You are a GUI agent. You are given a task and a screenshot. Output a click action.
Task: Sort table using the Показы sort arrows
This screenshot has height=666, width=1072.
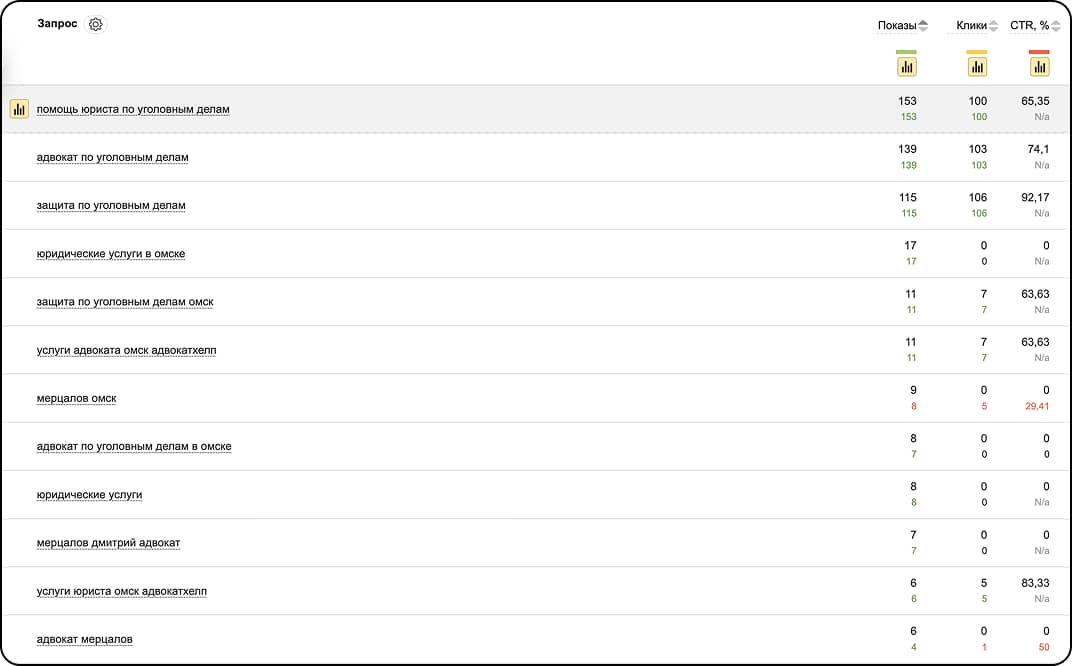click(x=923, y=26)
